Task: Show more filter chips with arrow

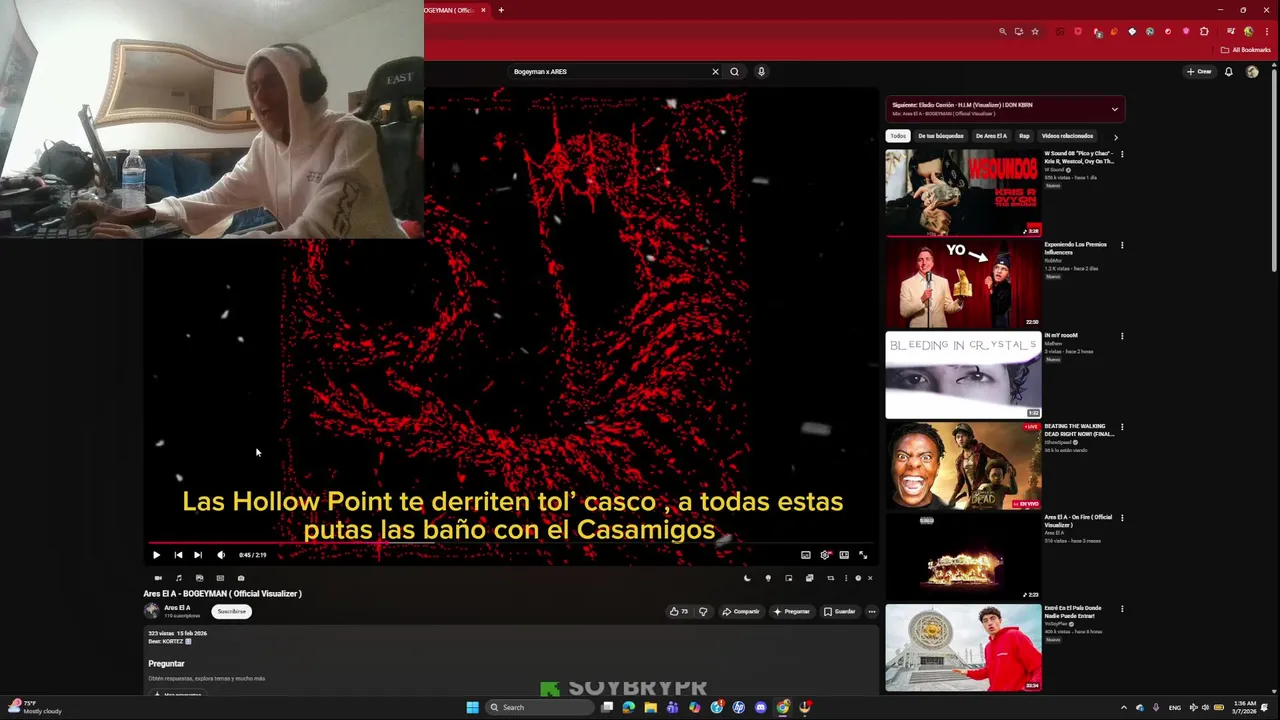Action: [1115, 137]
